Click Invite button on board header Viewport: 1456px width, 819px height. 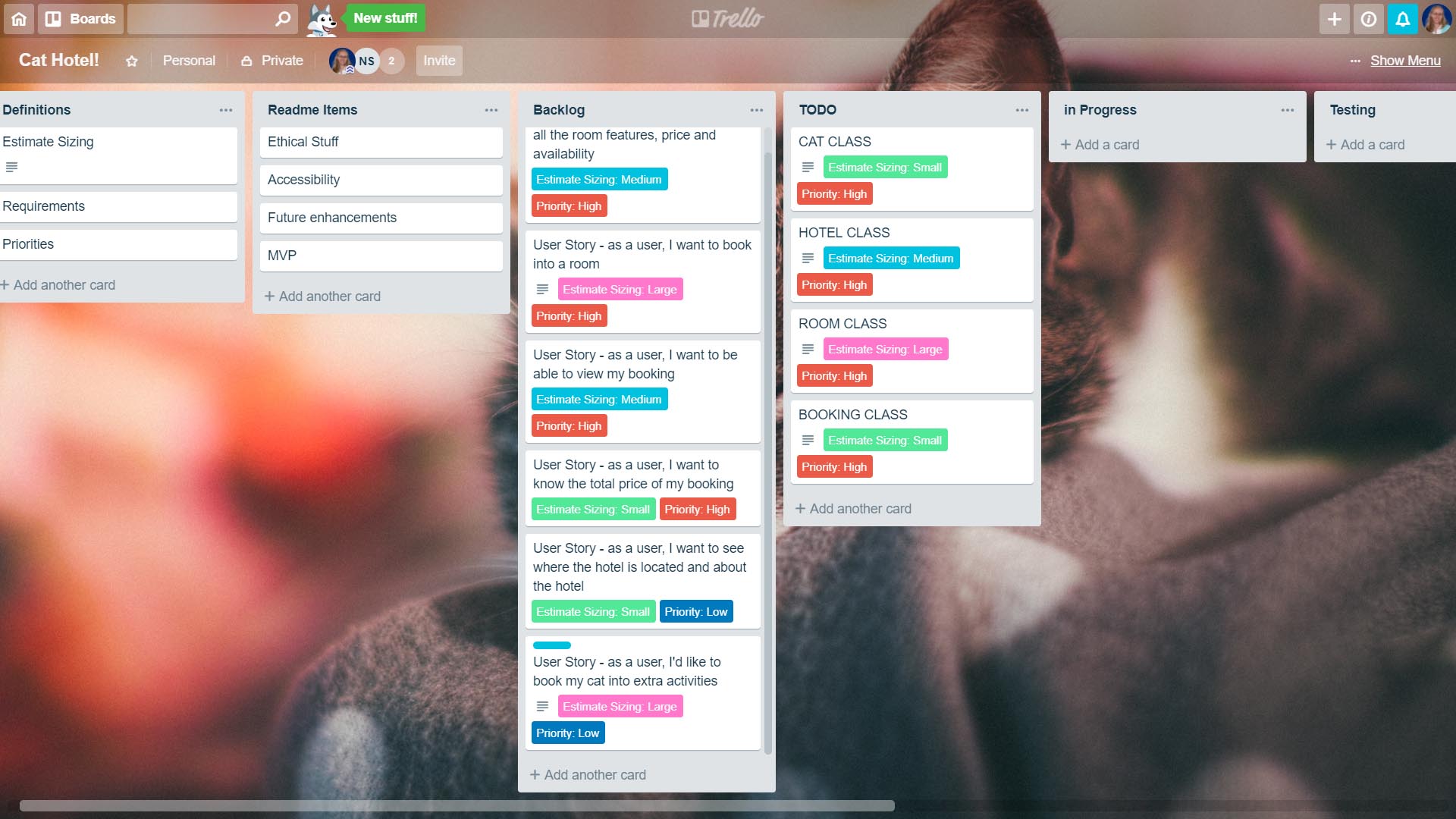pyautogui.click(x=439, y=61)
